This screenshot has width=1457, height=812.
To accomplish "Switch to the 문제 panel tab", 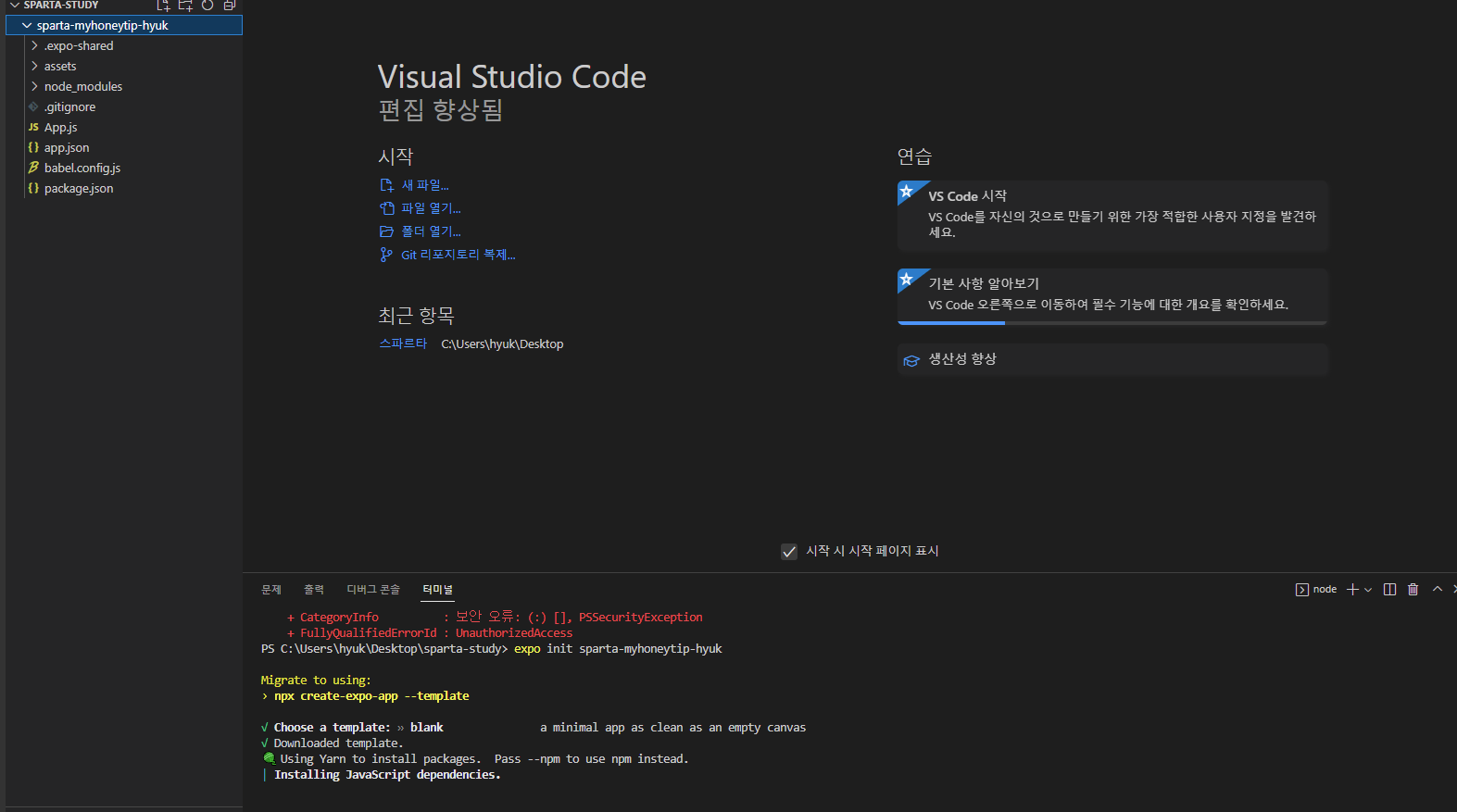I will click(271, 590).
